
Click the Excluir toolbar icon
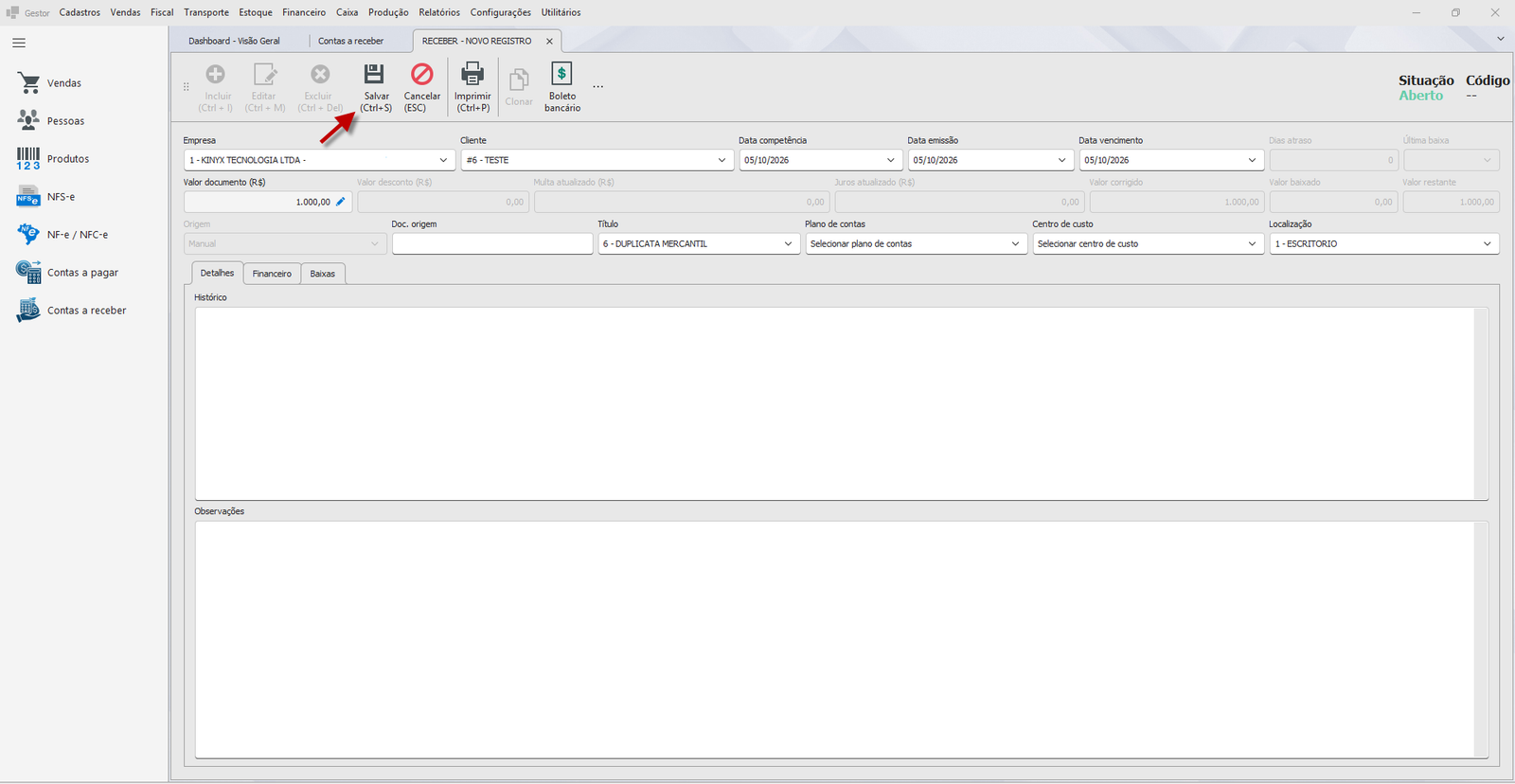pyautogui.click(x=320, y=74)
